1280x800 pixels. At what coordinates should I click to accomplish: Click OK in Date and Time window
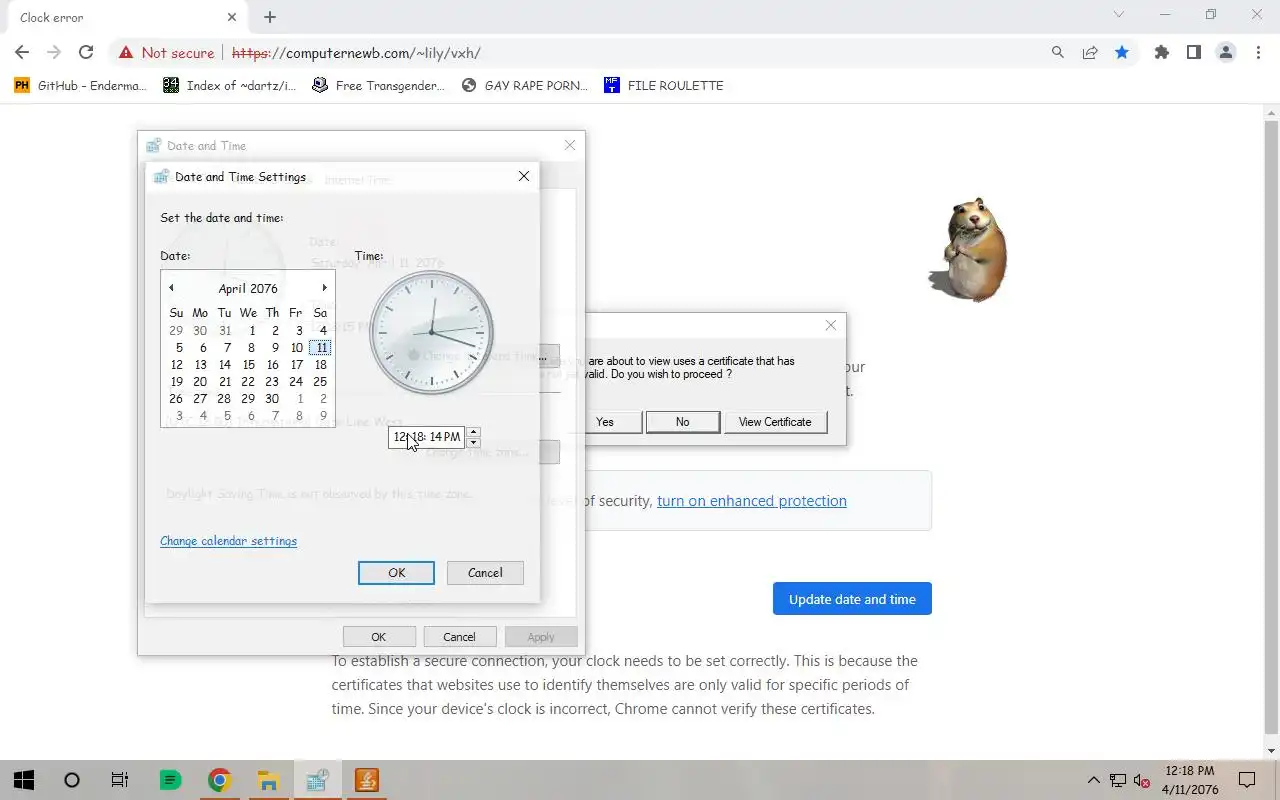coord(378,637)
